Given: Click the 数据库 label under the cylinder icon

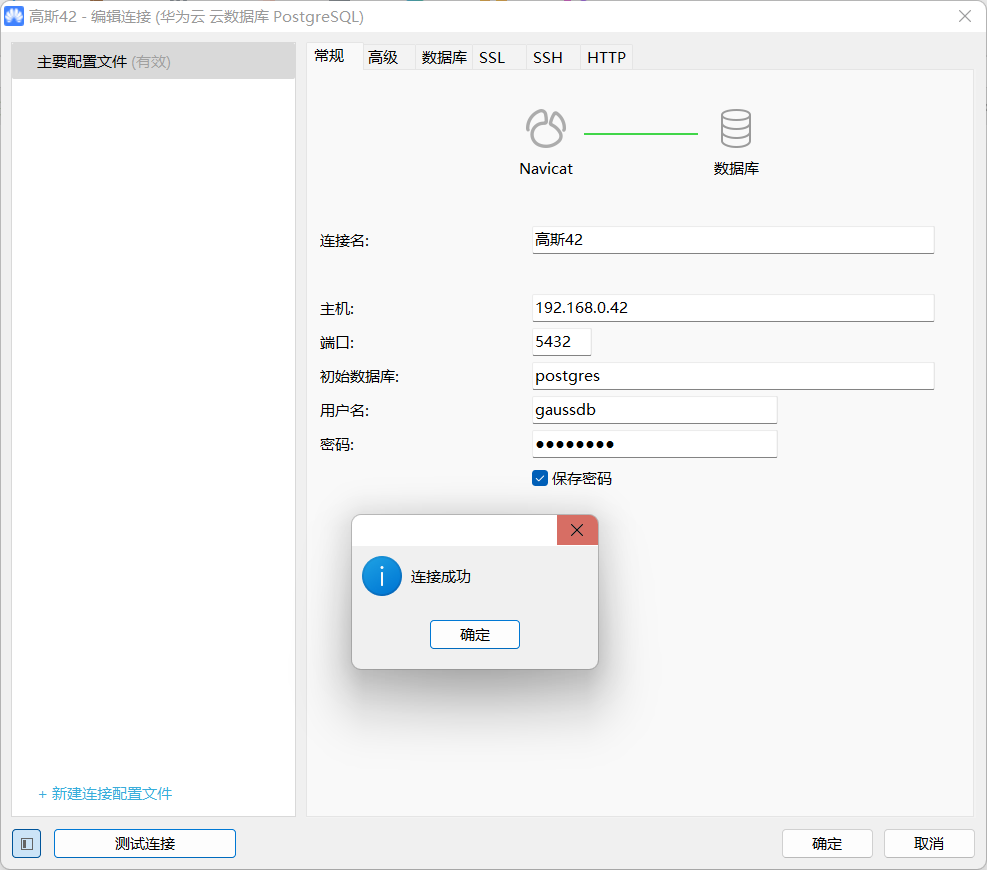Looking at the screenshot, I should [x=736, y=169].
